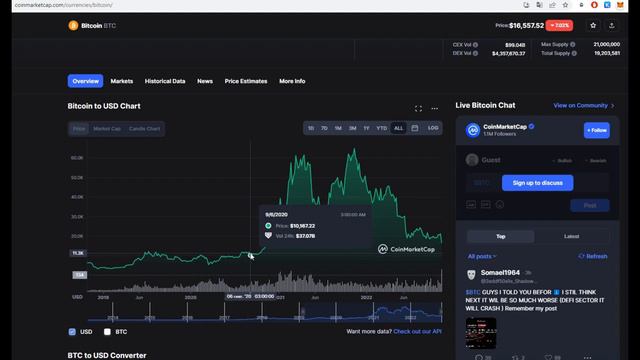
Task: Click the Guest profile avatar
Action: pyautogui.click(x=472, y=160)
